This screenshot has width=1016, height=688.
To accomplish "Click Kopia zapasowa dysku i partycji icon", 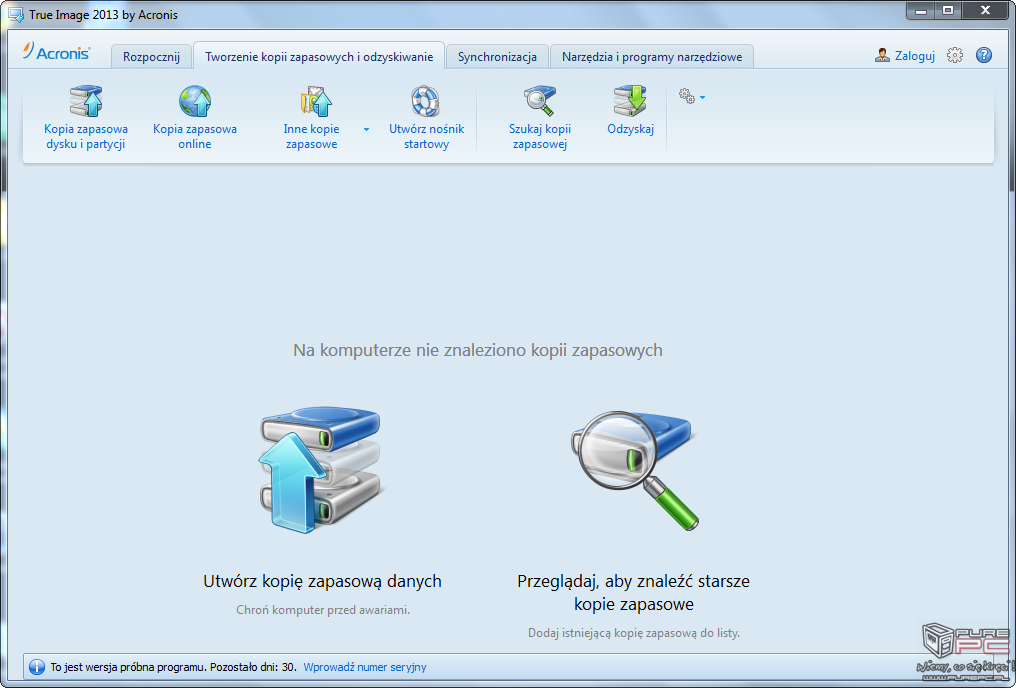I will click(86, 101).
